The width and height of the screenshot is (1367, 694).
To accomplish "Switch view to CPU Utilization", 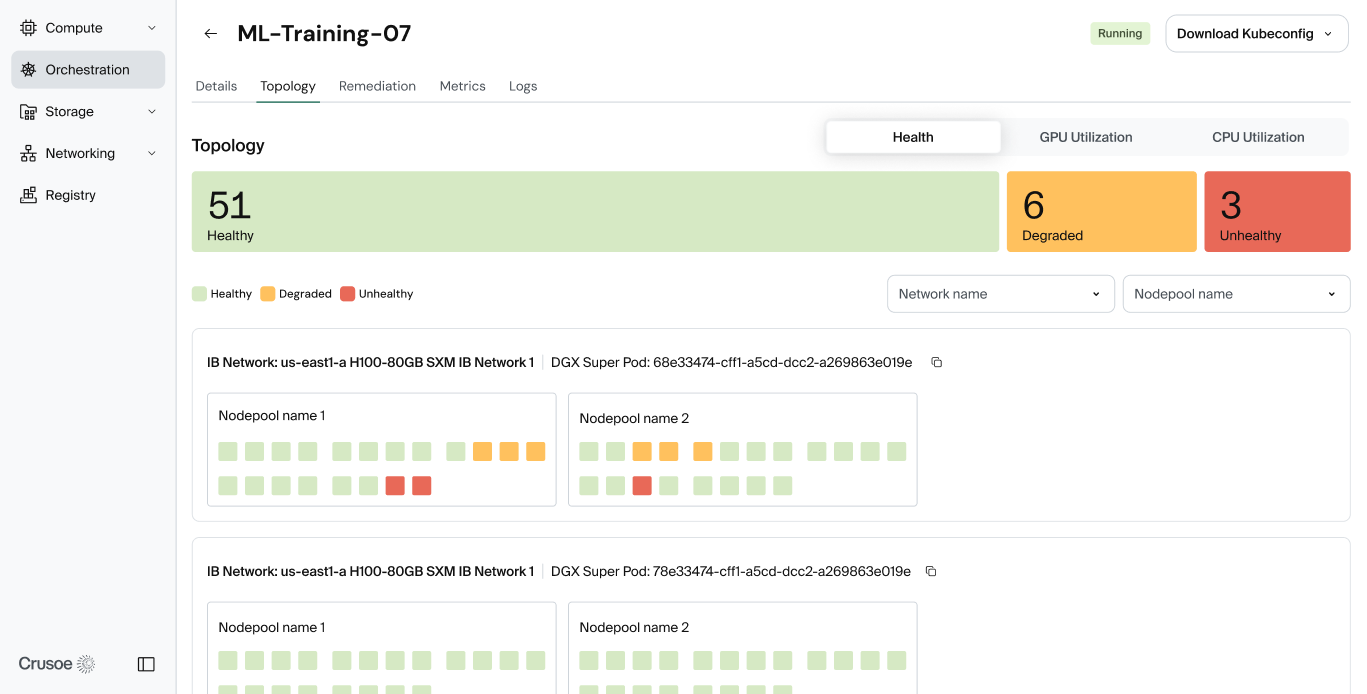I will [x=1258, y=137].
